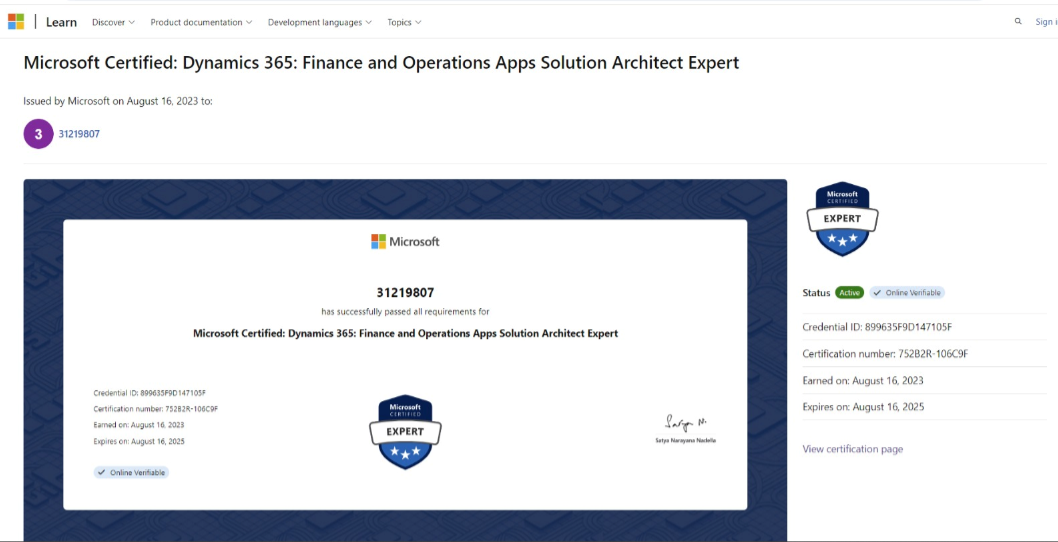
Task: Click the Sign in link
Action: [x=1047, y=22]
